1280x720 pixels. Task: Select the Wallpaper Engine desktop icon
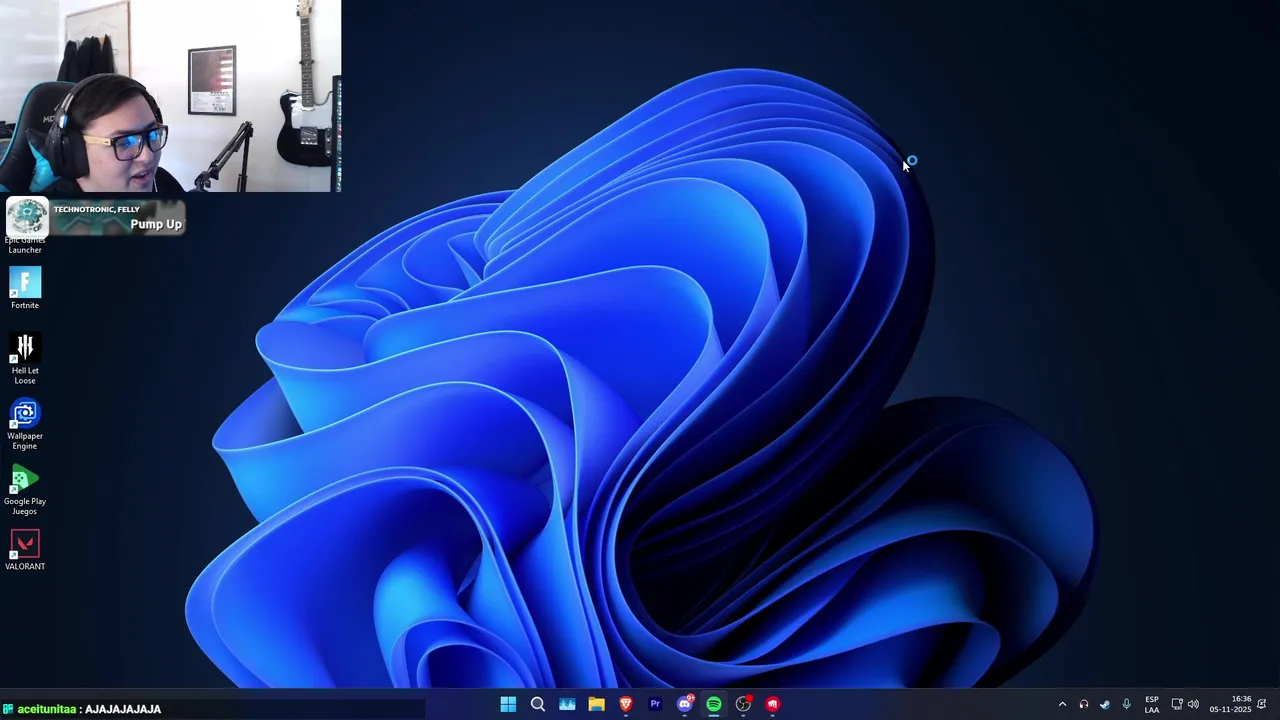click(x=25, y=425)
